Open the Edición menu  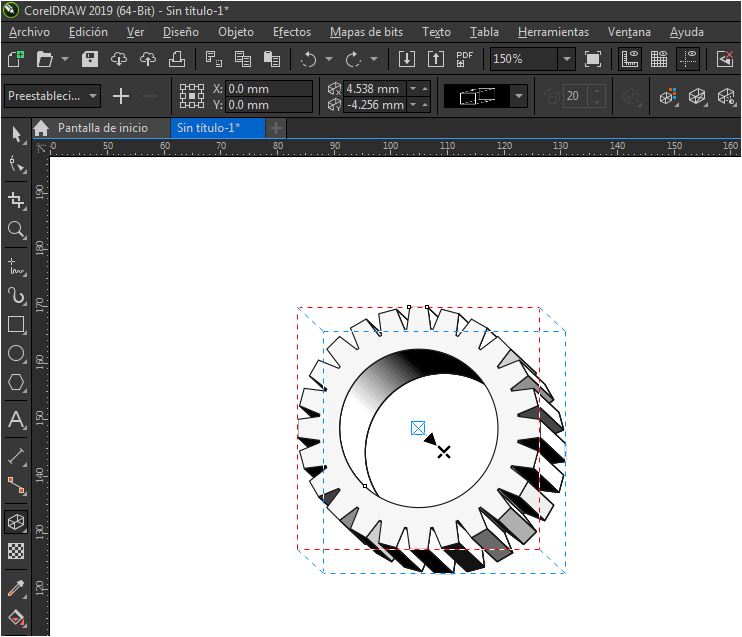point(88,32)
